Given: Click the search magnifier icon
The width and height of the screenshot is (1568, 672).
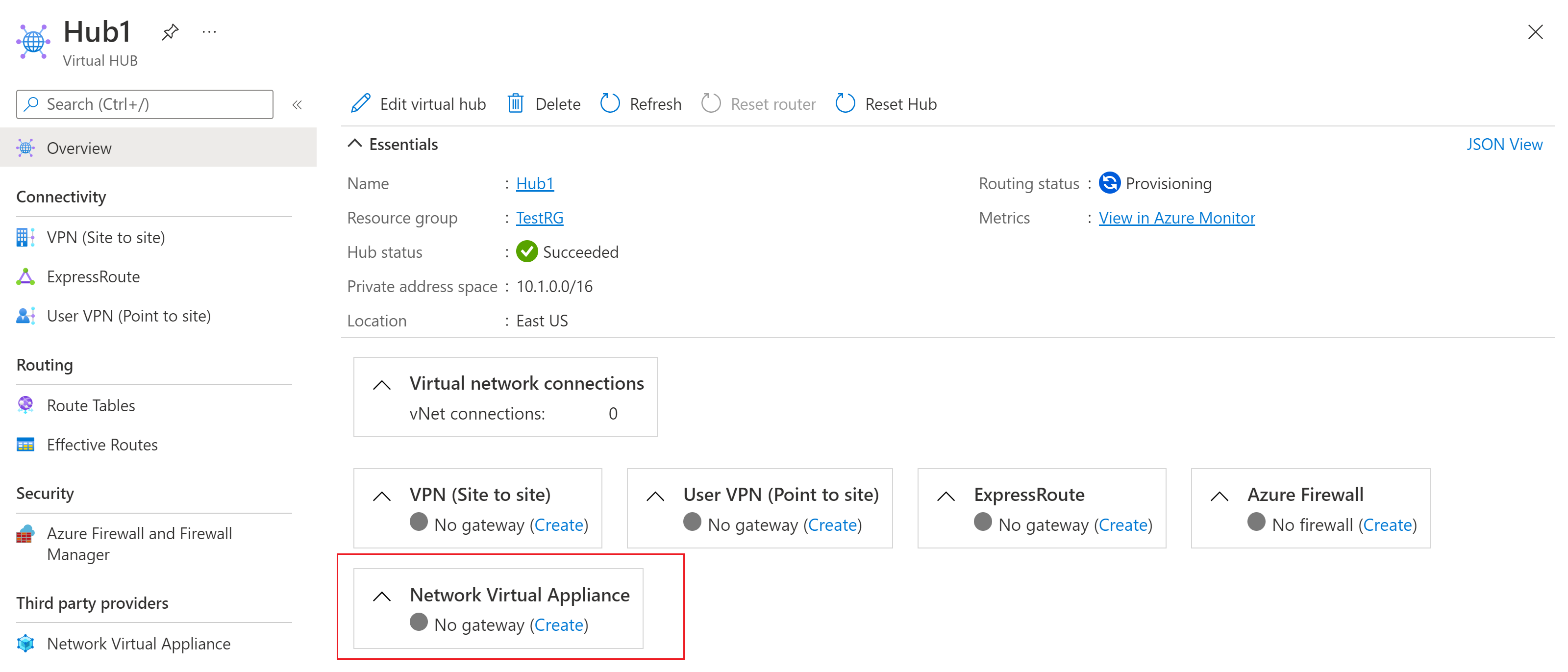Looking at the screenshot, I should coord(32,104).
